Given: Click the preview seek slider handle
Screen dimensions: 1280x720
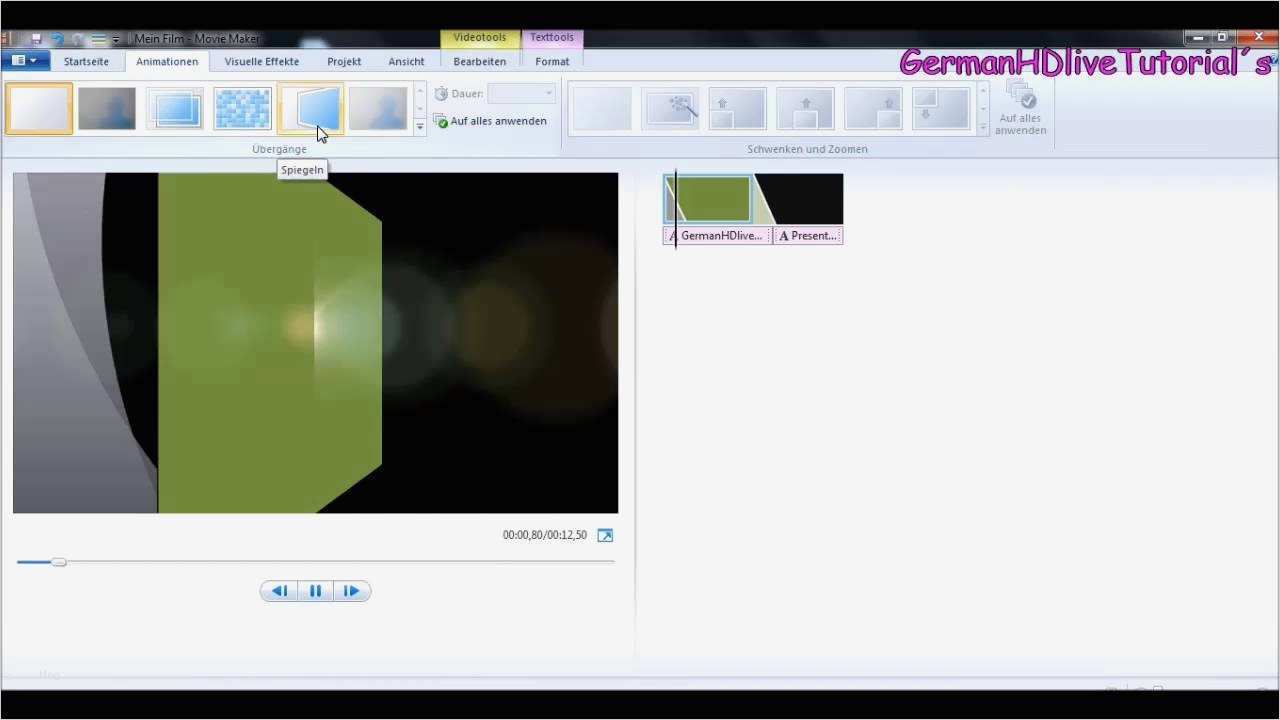Looking at the screenshot, I should click(59, 562).
